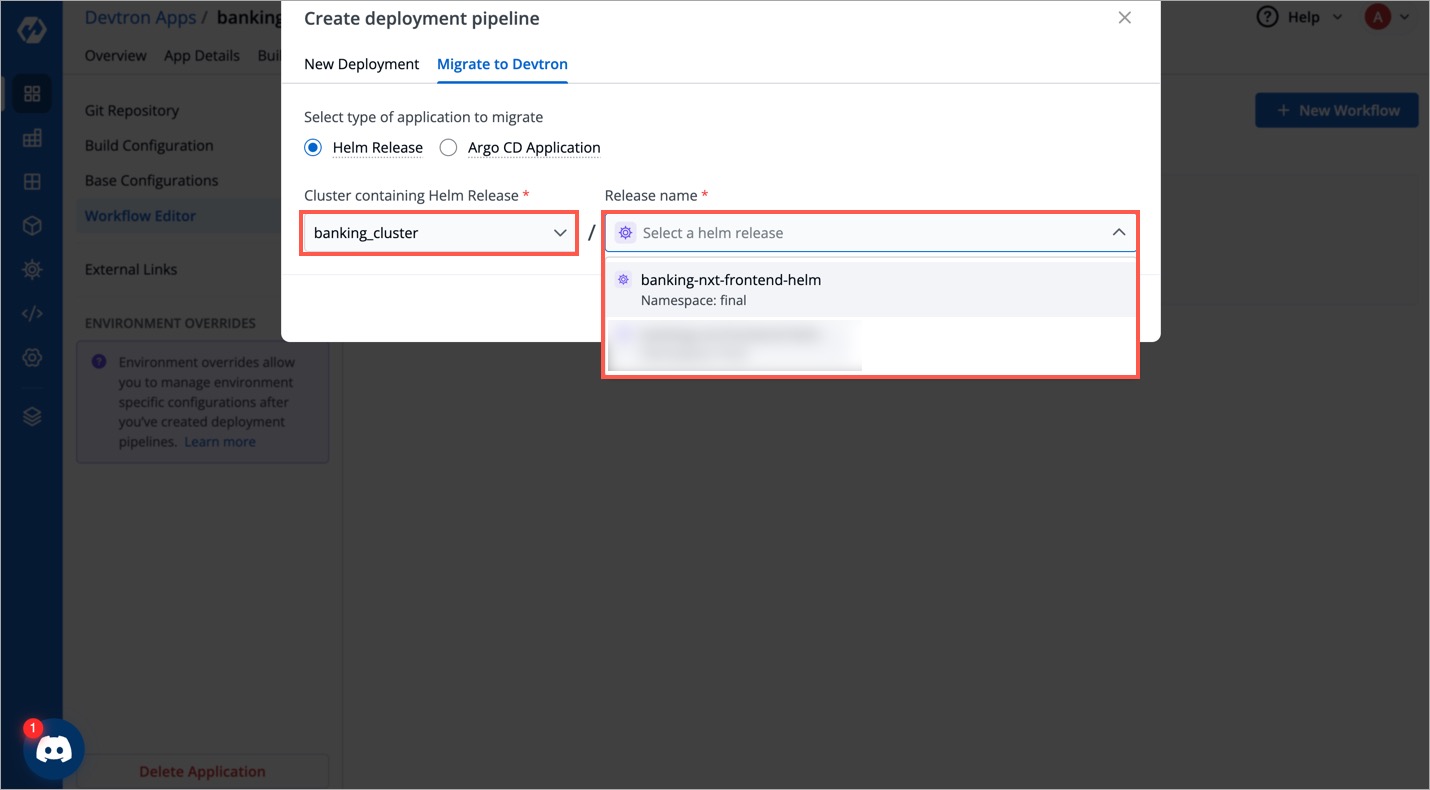Screen dimensions: 1430x790
Task: Open the Cluster containing Helm Release dropdown
Action: [438, 232]
